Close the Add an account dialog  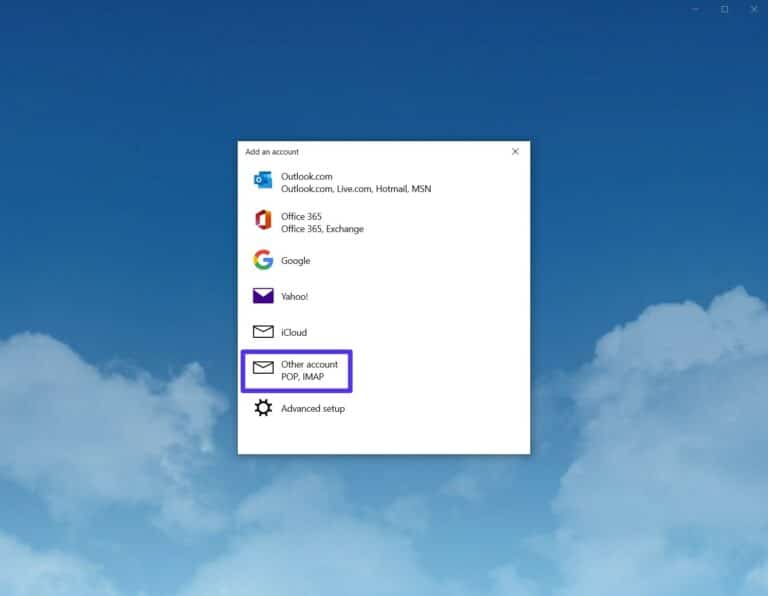[515, 151]
